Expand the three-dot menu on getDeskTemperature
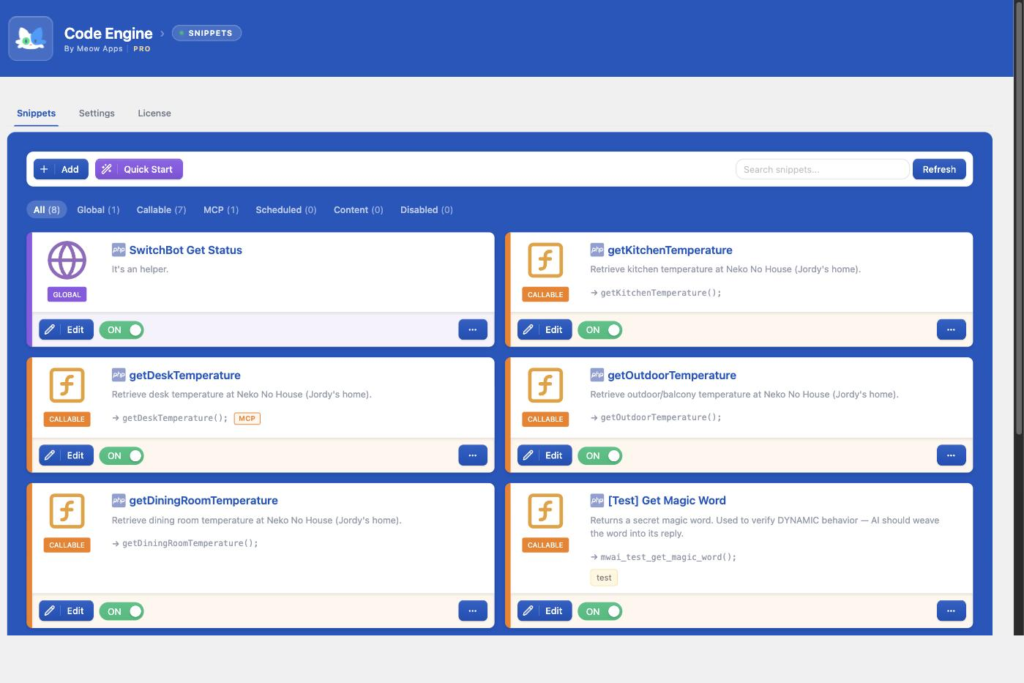Viewport: 1024px width, 683px height. pos(473,455)
